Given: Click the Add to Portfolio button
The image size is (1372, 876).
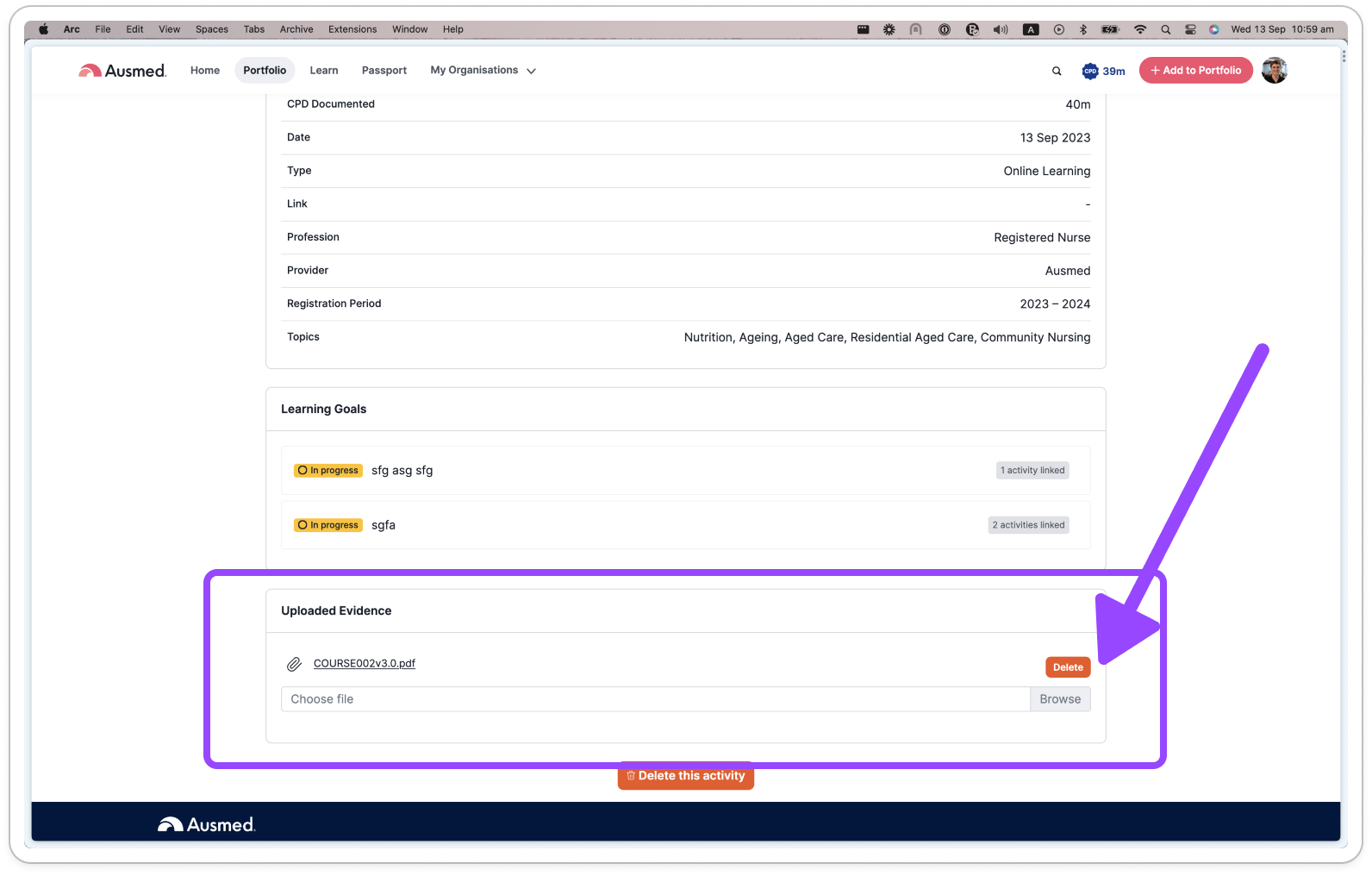Looking at the screenshot, I should coord(1196,71).
